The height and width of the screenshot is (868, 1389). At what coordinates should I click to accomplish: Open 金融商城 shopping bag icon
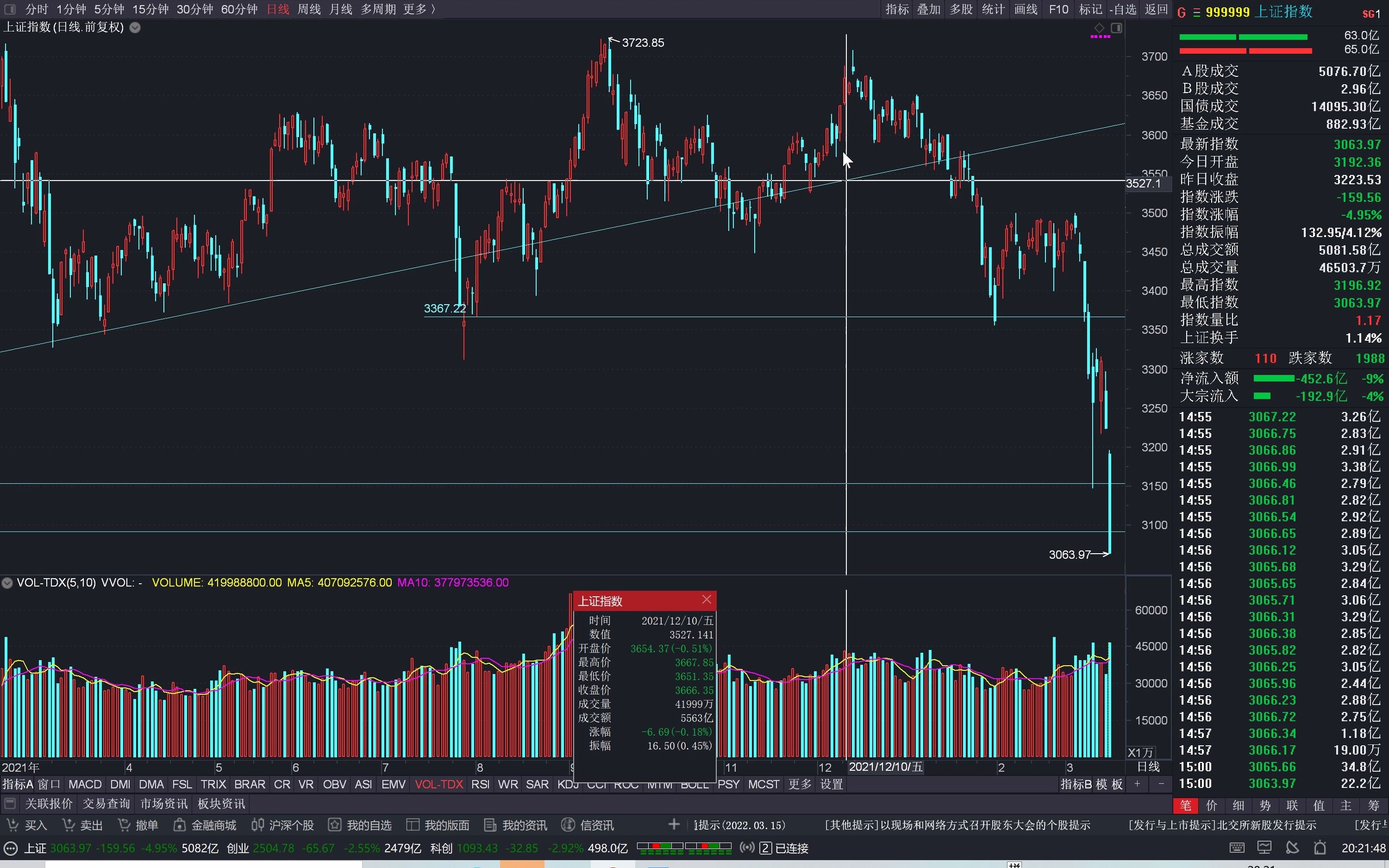point(179,825)
